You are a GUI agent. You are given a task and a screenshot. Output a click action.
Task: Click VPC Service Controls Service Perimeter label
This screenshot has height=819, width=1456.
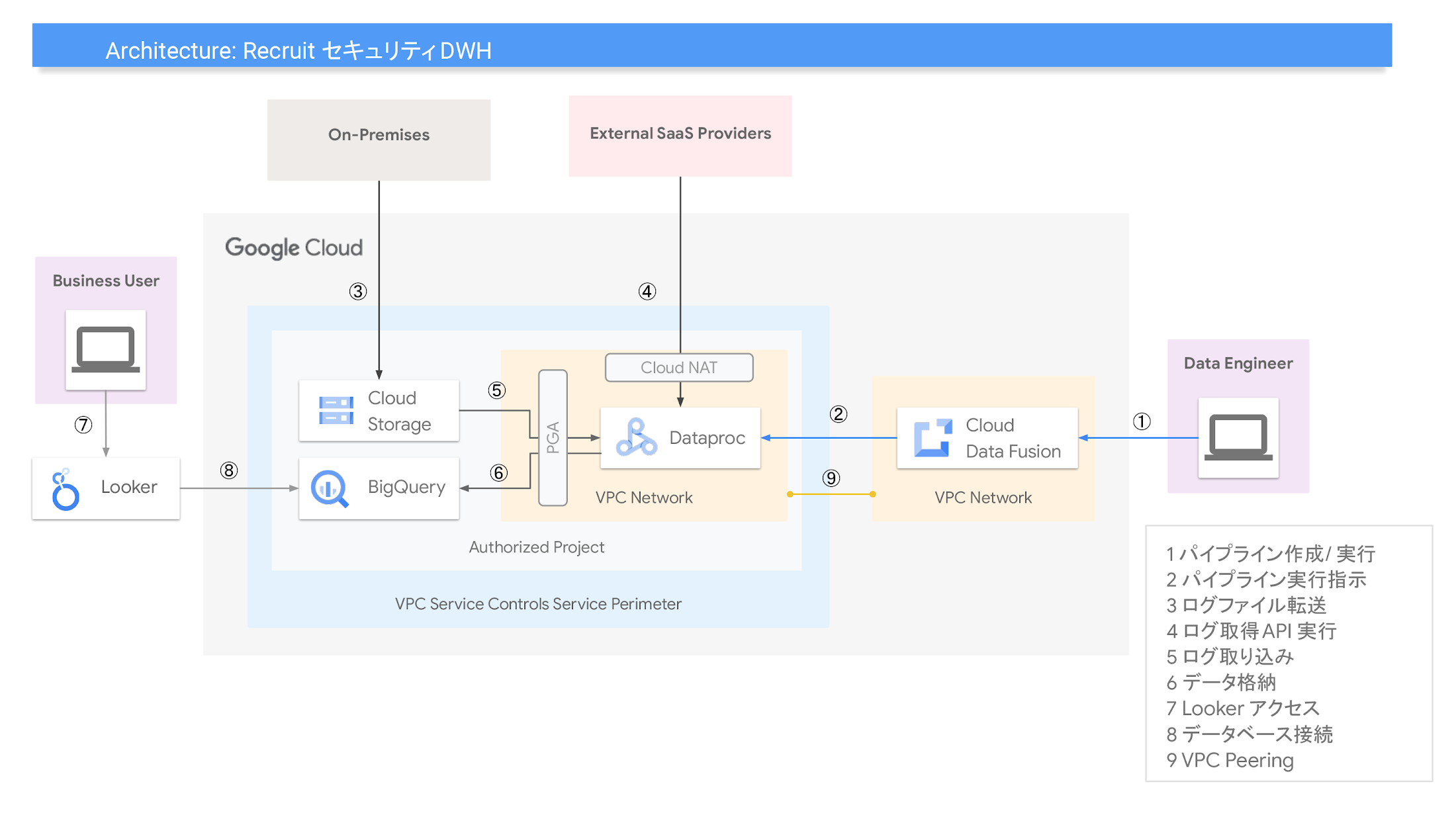click(x=538, y=604)
